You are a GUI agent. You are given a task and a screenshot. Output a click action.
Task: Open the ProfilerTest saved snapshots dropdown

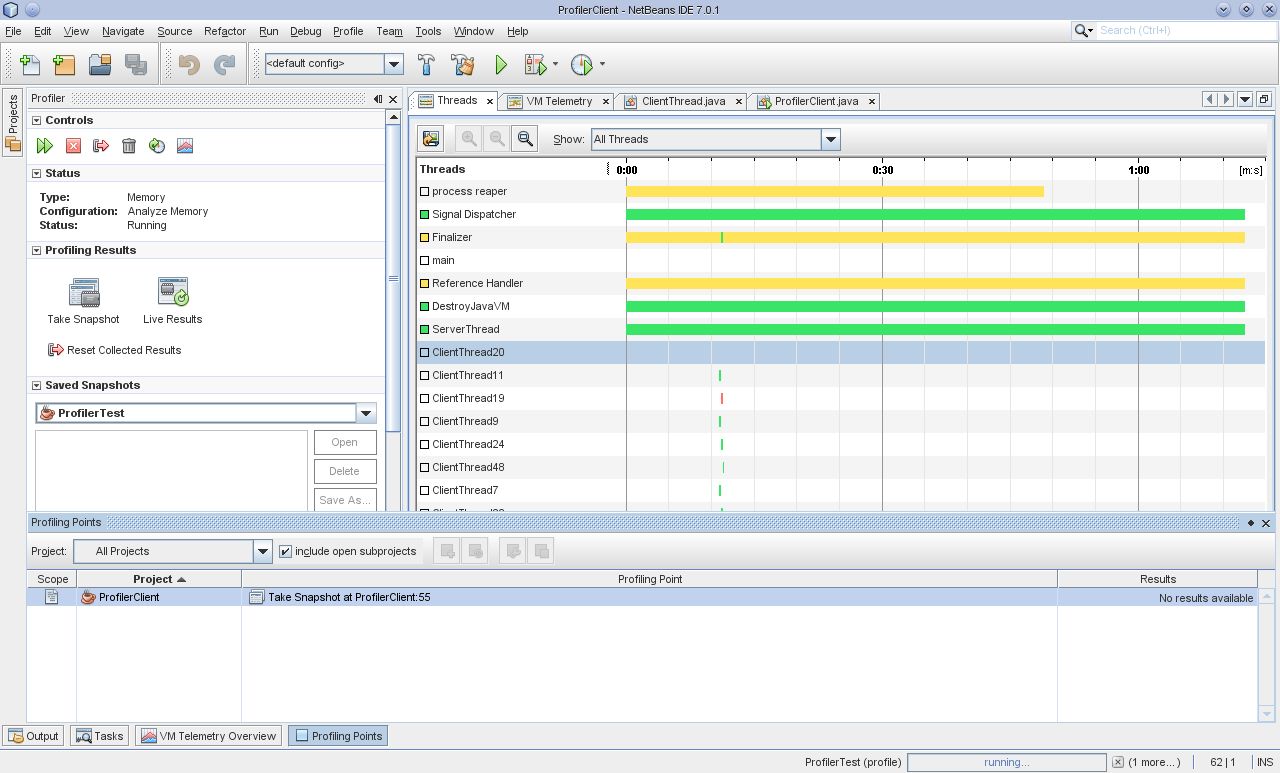pyautogui.click(x=366, y=413)
